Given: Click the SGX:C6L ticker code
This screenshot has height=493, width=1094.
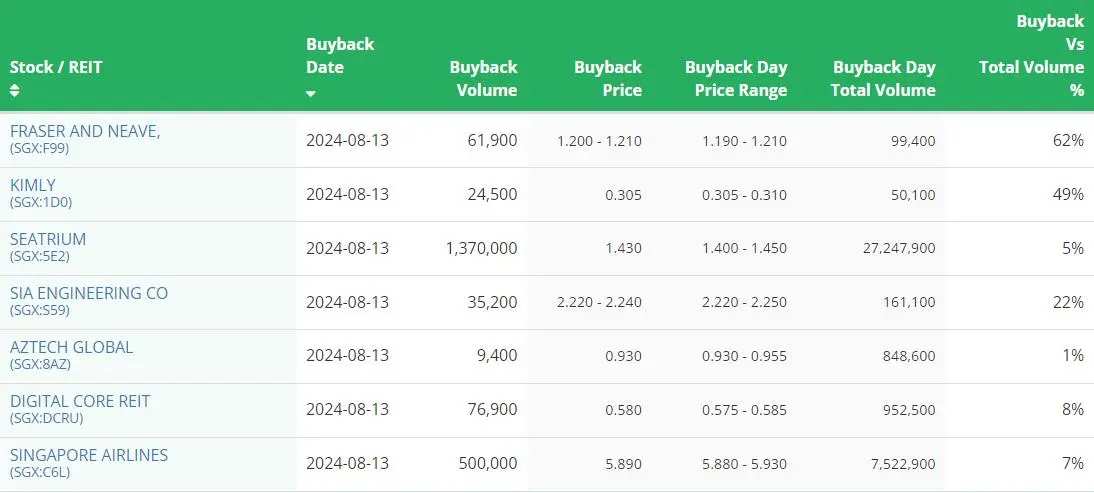Looking at the screenshot, I should [40, 472].
